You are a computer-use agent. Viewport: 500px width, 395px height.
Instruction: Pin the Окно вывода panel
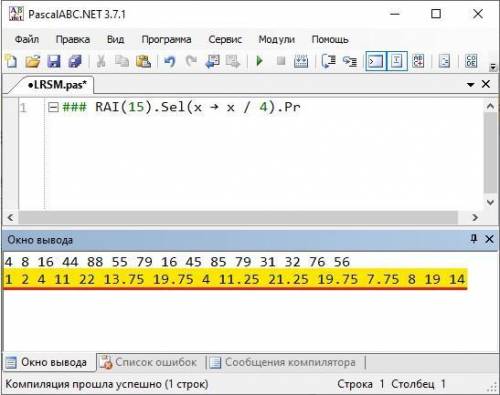point(474,239)
